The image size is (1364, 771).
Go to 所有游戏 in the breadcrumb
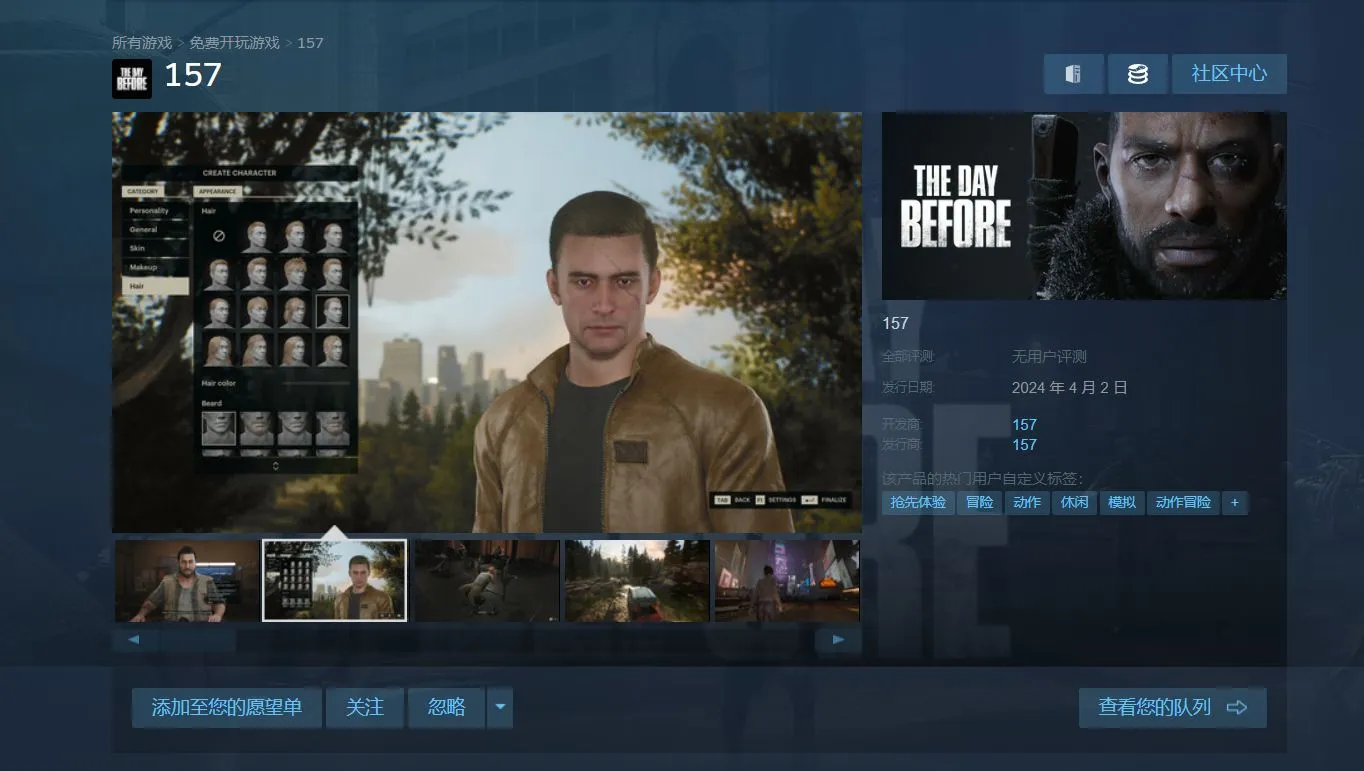tap(142, 43)
